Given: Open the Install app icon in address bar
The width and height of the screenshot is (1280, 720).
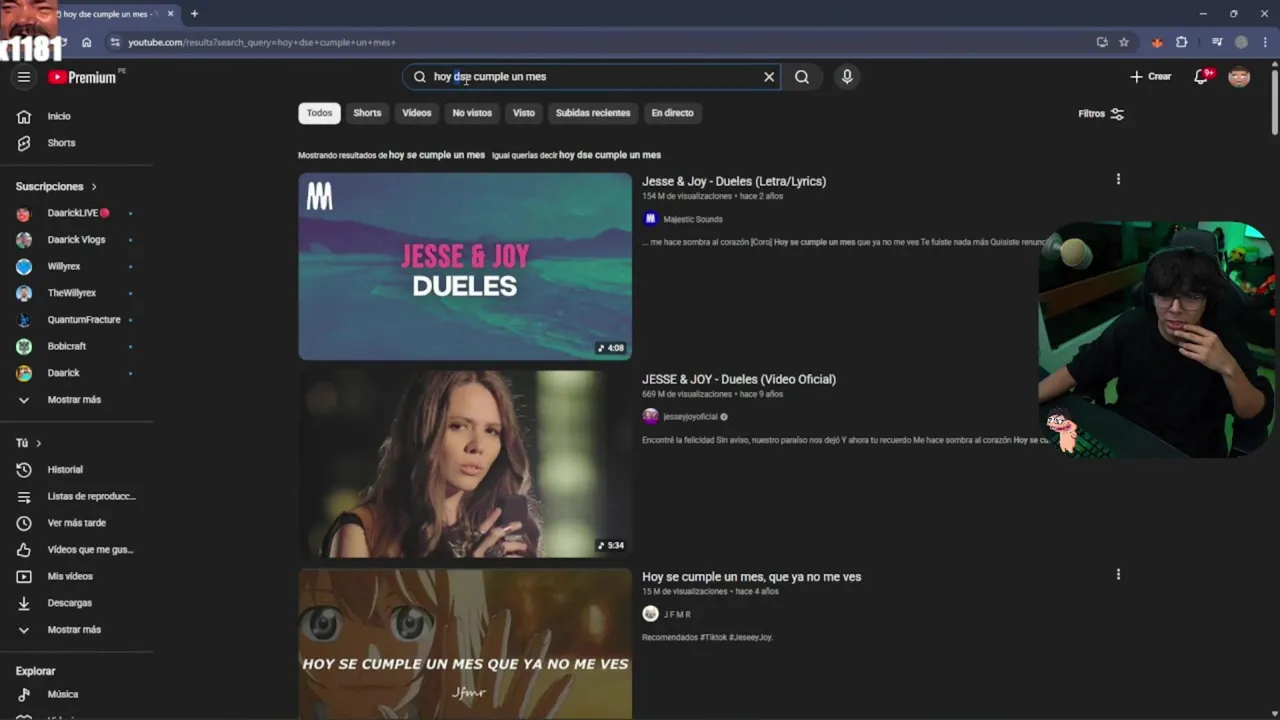Looking at the screenshot, I should click(x=1102, y=42).
